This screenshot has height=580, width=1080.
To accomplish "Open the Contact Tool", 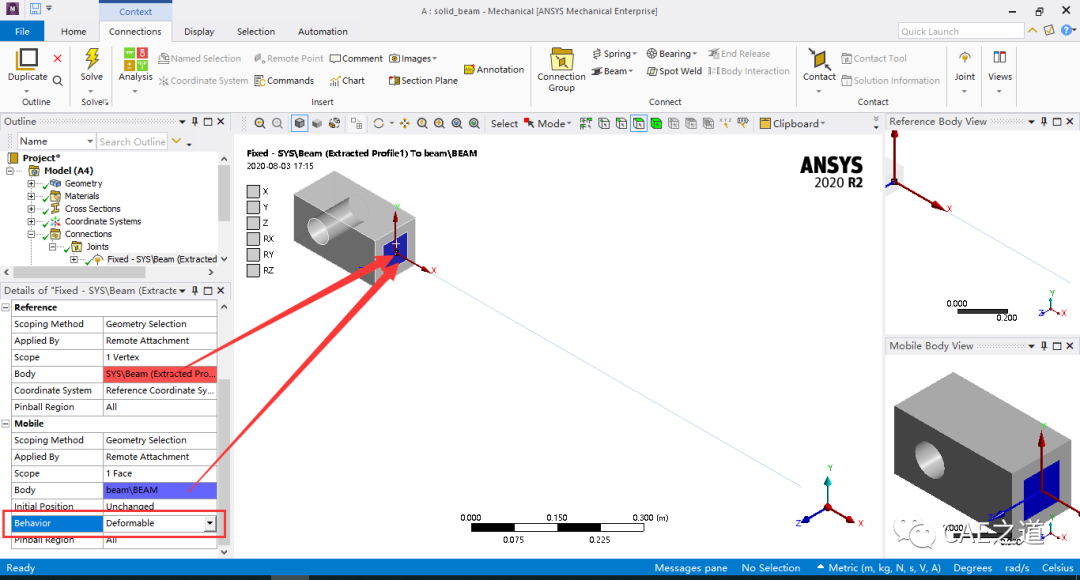I will [x=873, y=59].
